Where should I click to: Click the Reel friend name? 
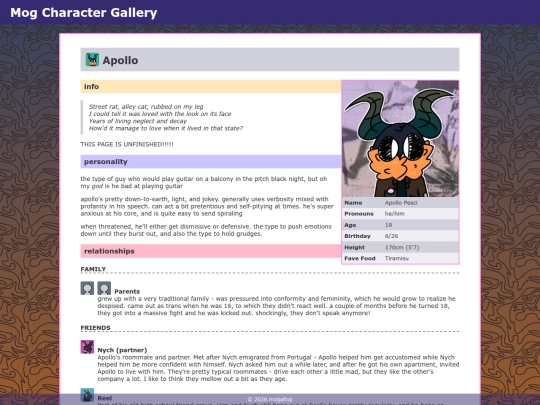pyautogui.click(x=105, y=398)
